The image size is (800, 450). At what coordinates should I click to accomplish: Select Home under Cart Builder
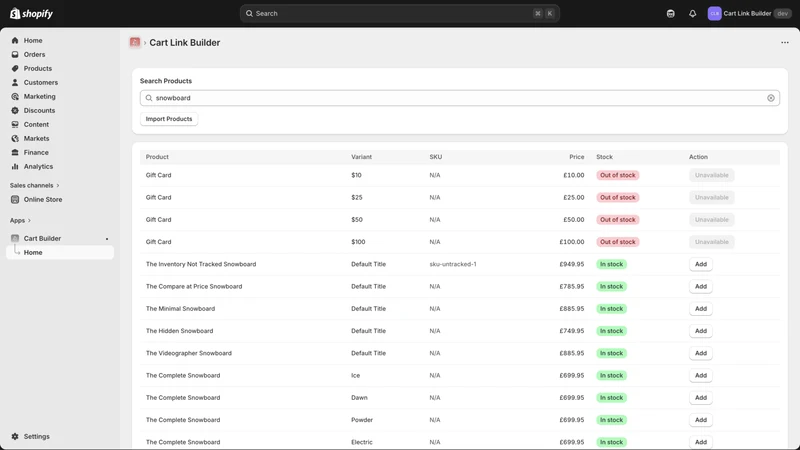point(60,253)
